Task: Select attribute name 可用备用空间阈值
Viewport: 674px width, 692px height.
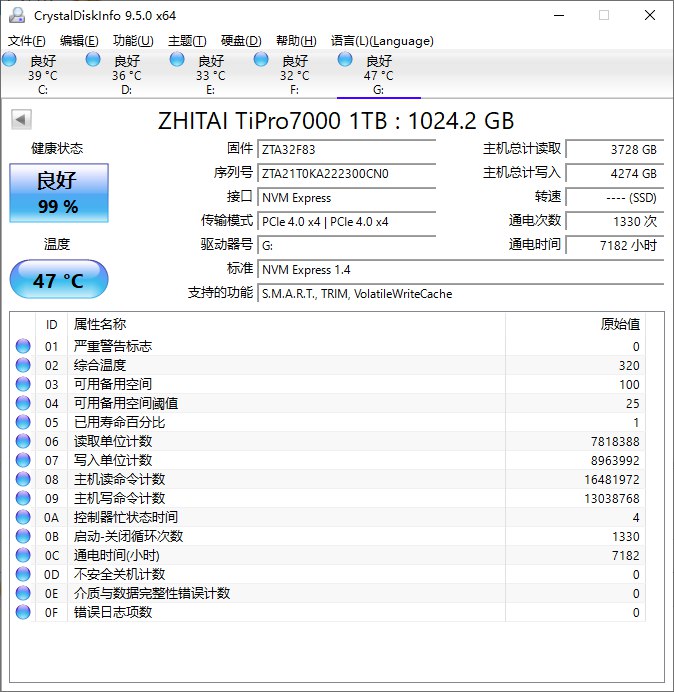Action: [126, 403]
